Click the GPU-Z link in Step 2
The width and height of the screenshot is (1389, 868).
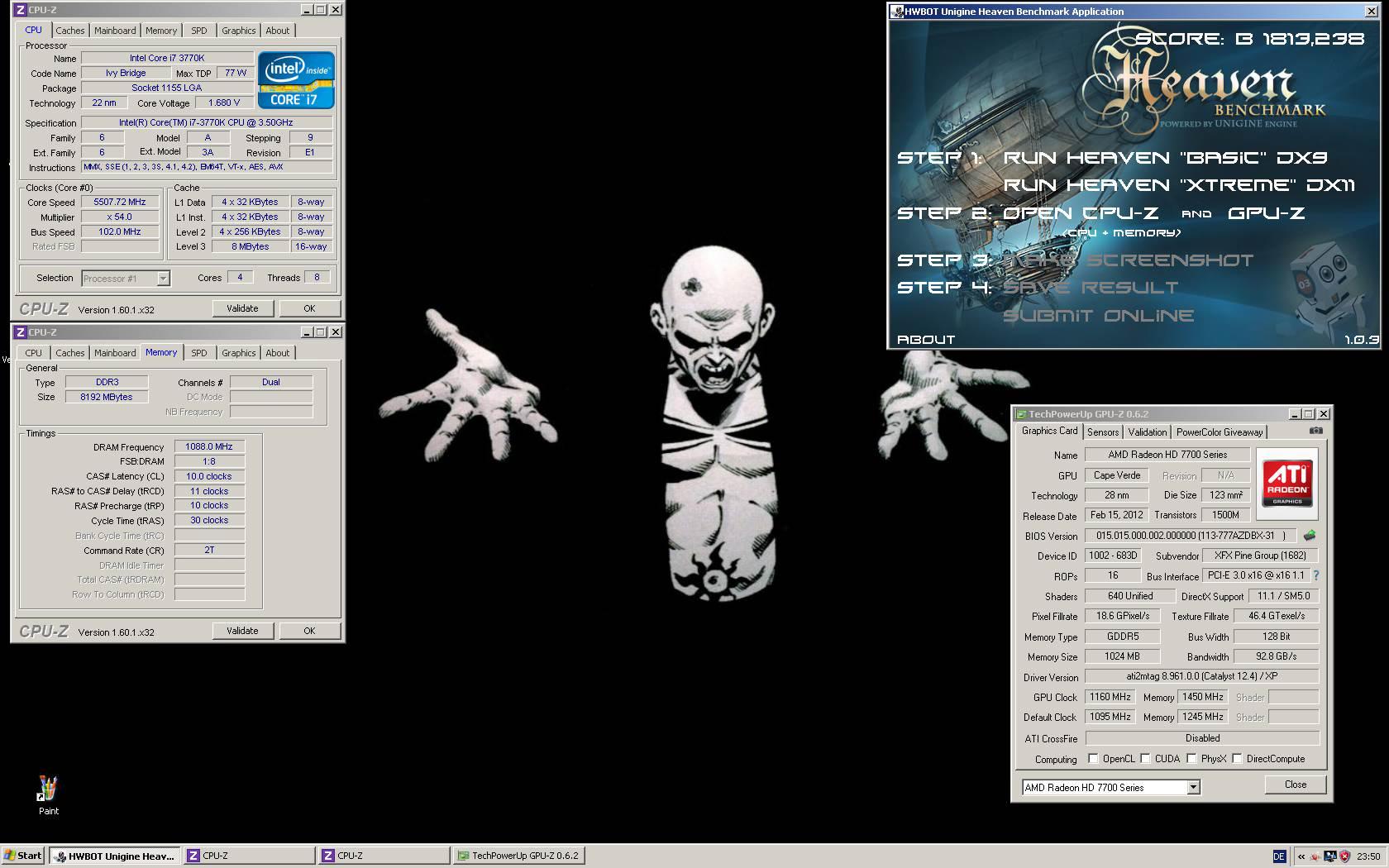click(x=1266, y=212)
